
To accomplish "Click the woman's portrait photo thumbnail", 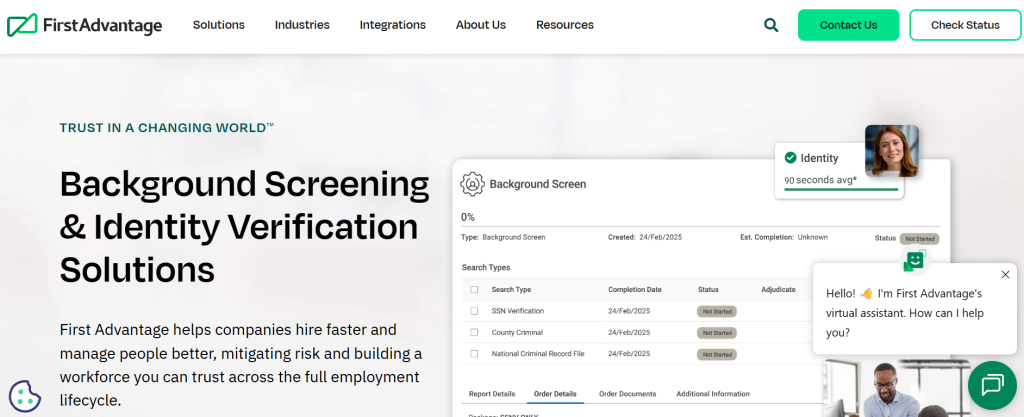I will coord(891,151).
